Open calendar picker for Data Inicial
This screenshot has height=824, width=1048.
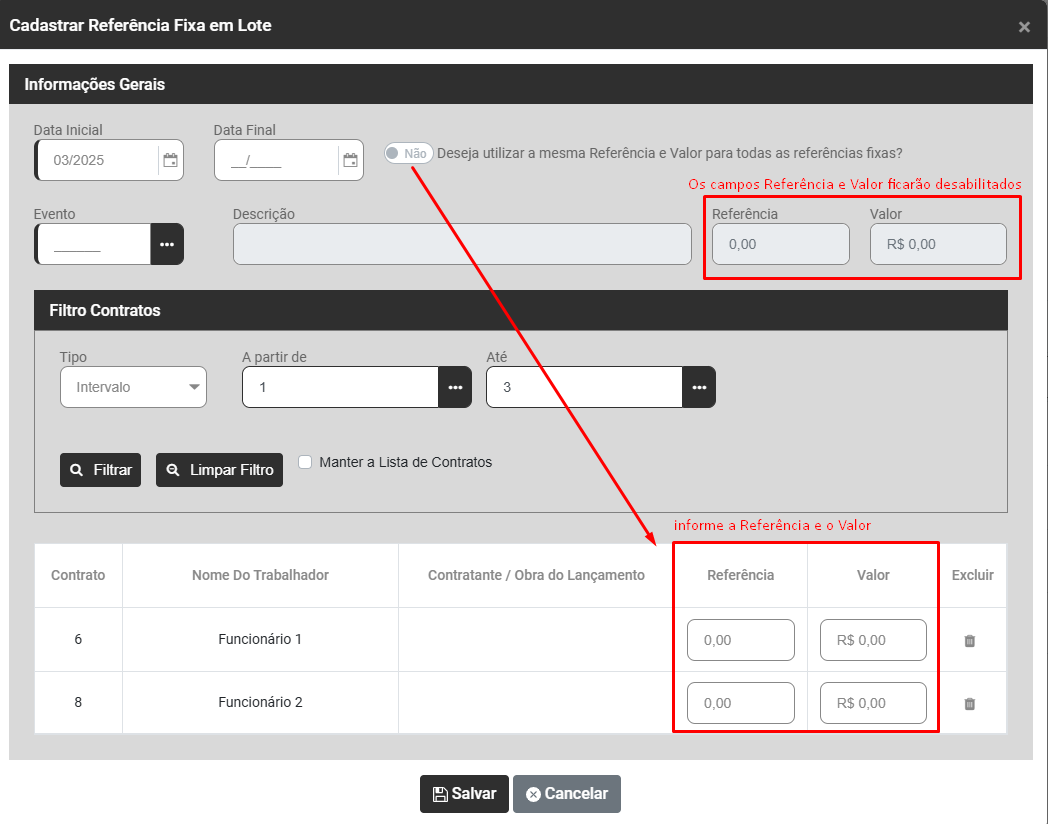(170, 160)
